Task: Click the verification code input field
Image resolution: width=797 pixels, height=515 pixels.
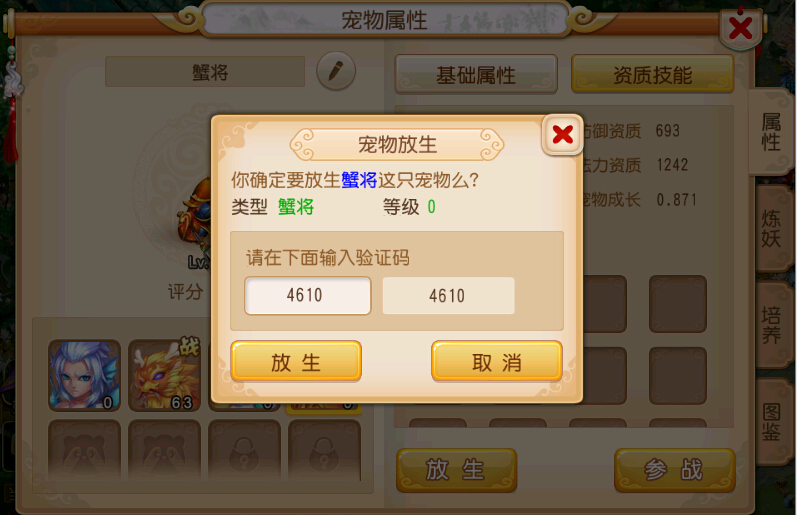Action: (308, 295)
